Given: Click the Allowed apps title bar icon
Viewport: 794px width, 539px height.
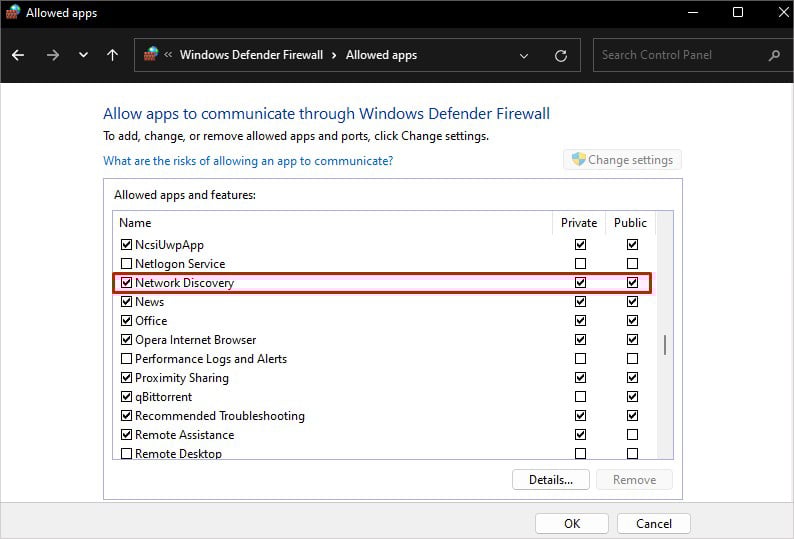Looking at the screenshot, I should (x=13, y=12).
